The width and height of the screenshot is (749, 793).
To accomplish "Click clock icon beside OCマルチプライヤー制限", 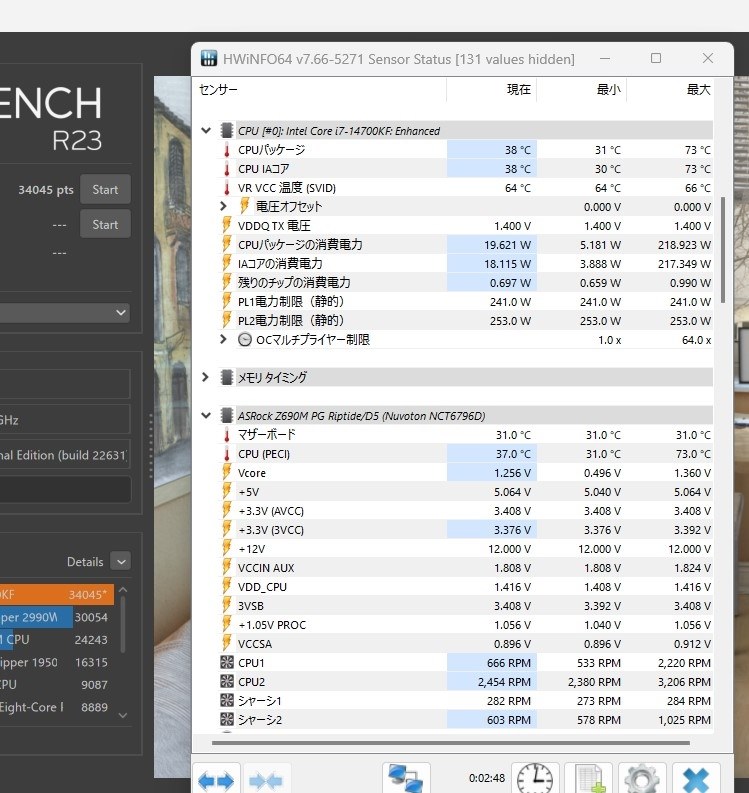I will click(245, 339).
